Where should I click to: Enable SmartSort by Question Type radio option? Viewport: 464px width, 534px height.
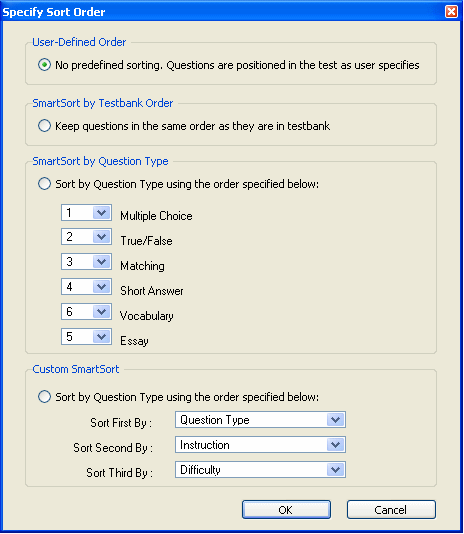coord(44,184)
